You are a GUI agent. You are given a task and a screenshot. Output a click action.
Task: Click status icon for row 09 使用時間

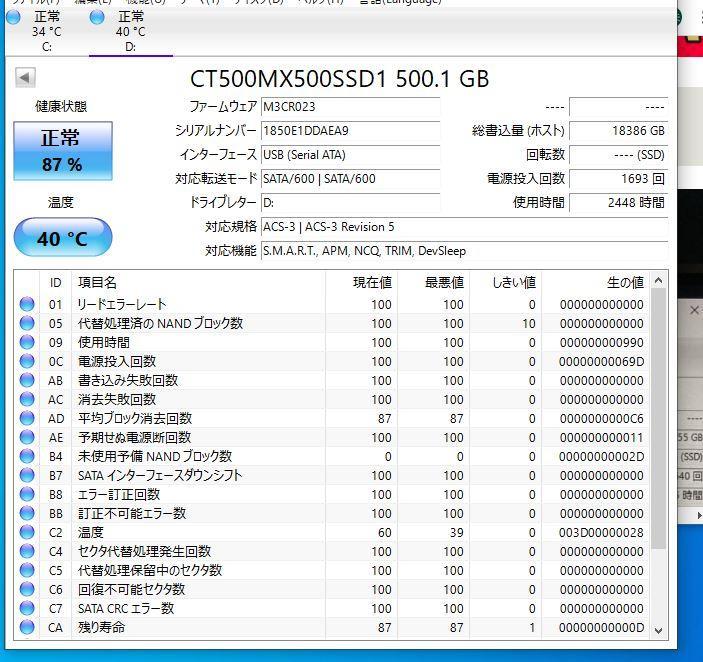click(x=27, y=342)
